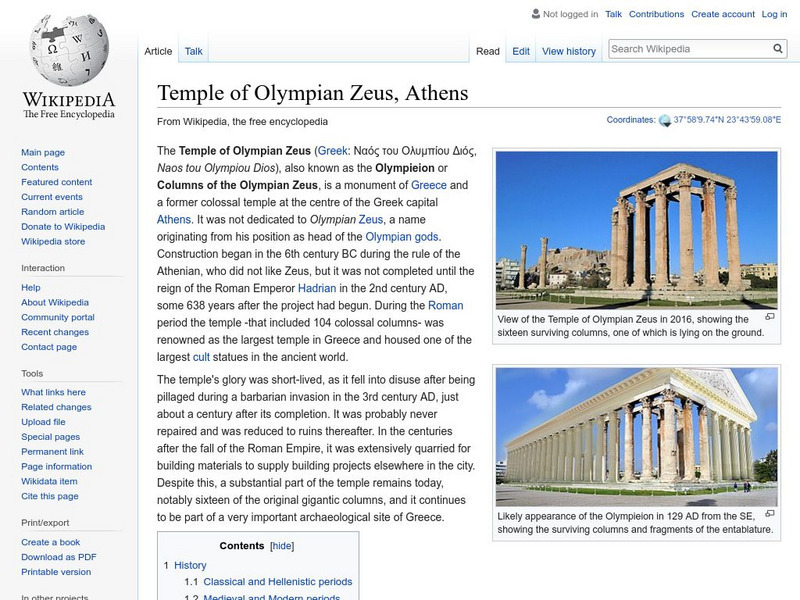Open the Wikipedia store link
The image size is (800, 600).
(x=53, y=241)
